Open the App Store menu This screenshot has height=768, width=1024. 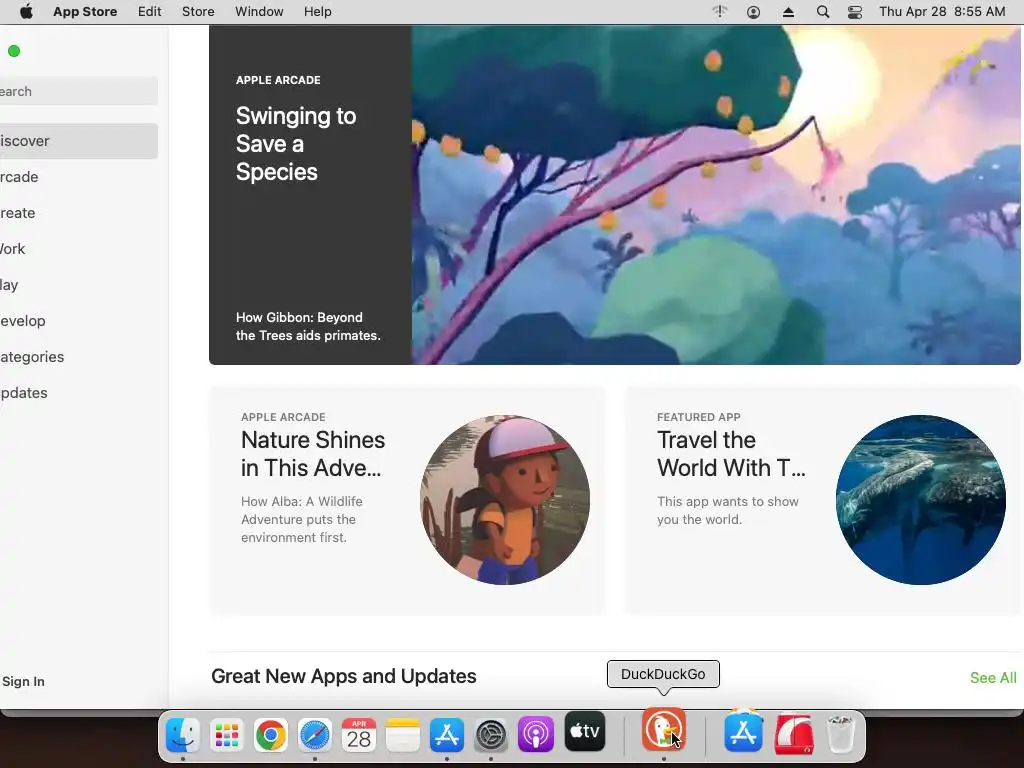pos(85,12)
